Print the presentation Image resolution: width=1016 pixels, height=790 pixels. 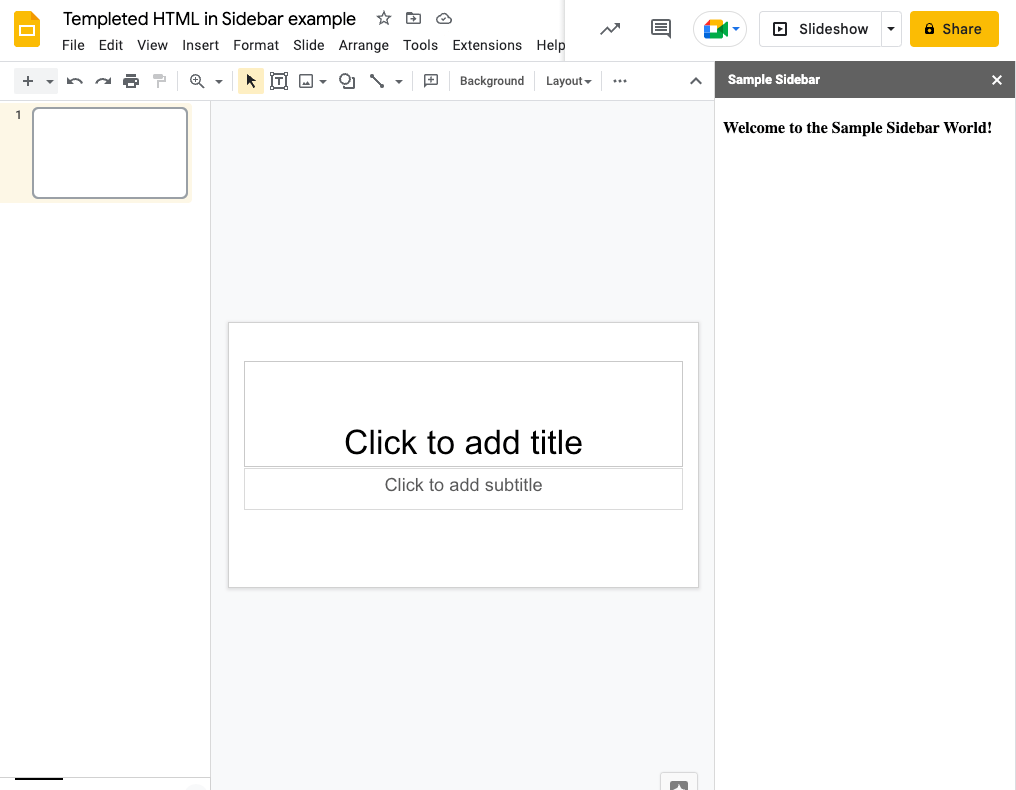click(131, 80)
